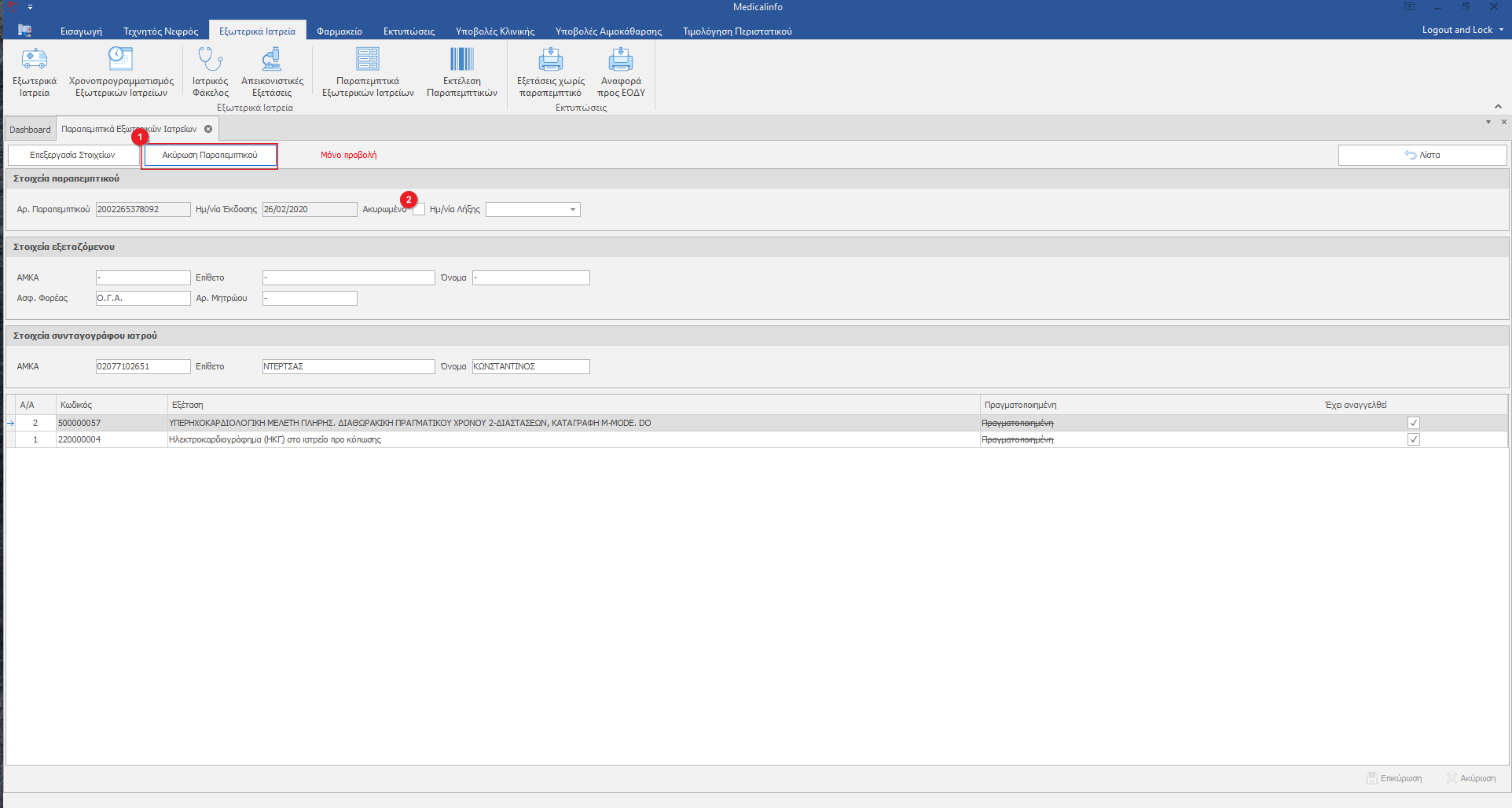Toggle the Ακυρωμένο checkbox

pos(419,210)
